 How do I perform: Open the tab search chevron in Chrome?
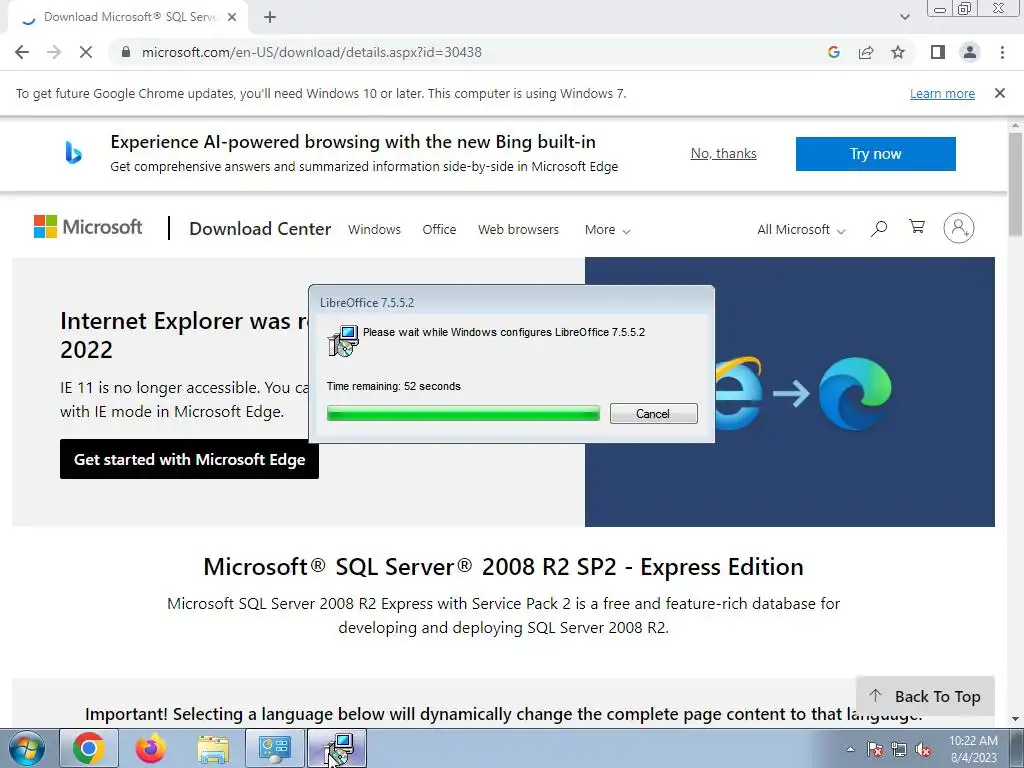pyautogui.click(x=904, y=17)
